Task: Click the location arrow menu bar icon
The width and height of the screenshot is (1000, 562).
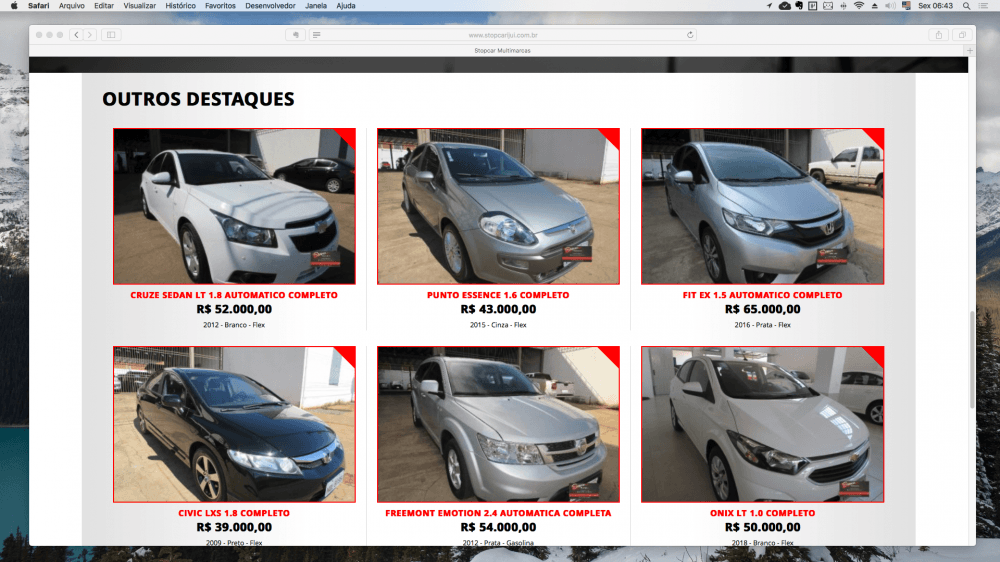Action: [769, 6]
